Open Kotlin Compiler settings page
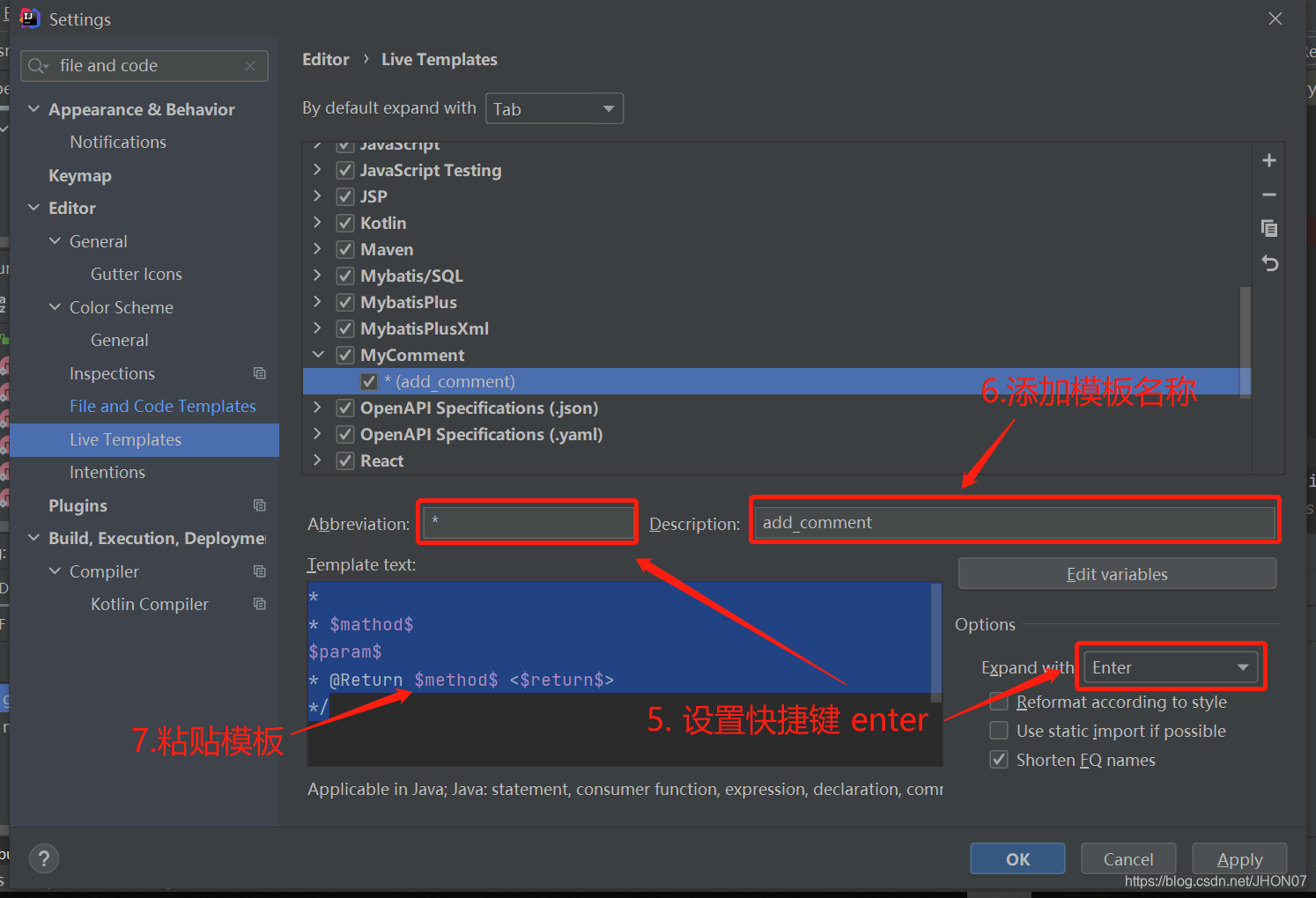1316x898 pixels. tap(150, 604)
